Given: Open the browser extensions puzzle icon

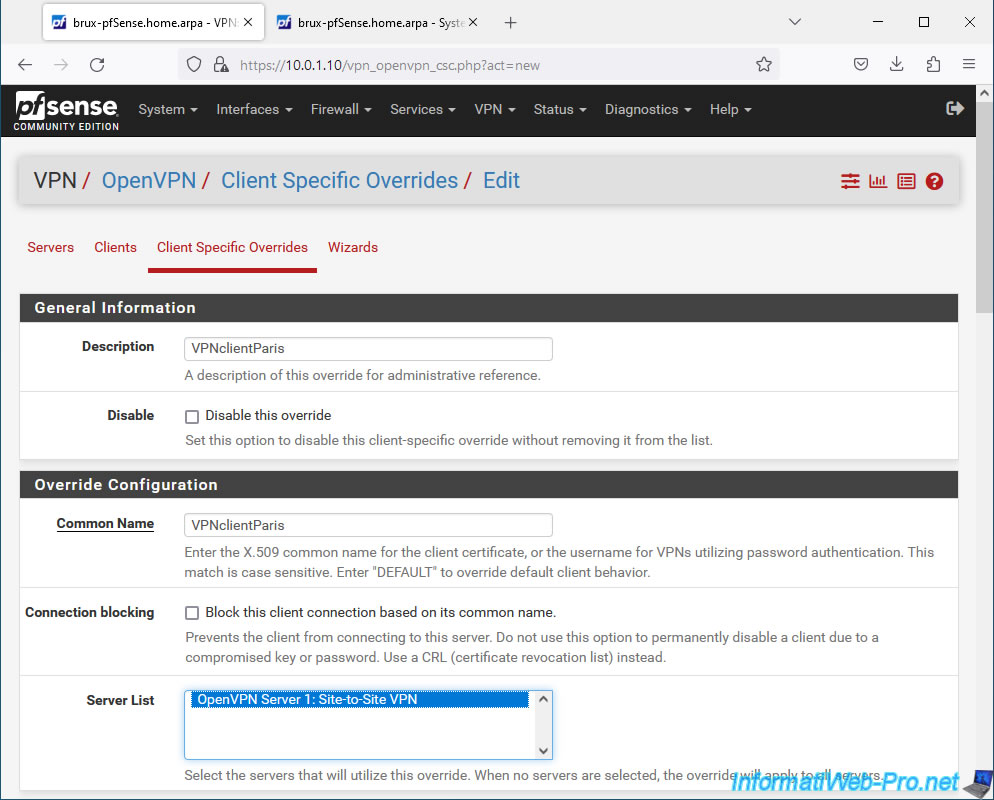Looking at the screenshot, I should (x=933, y=64).
